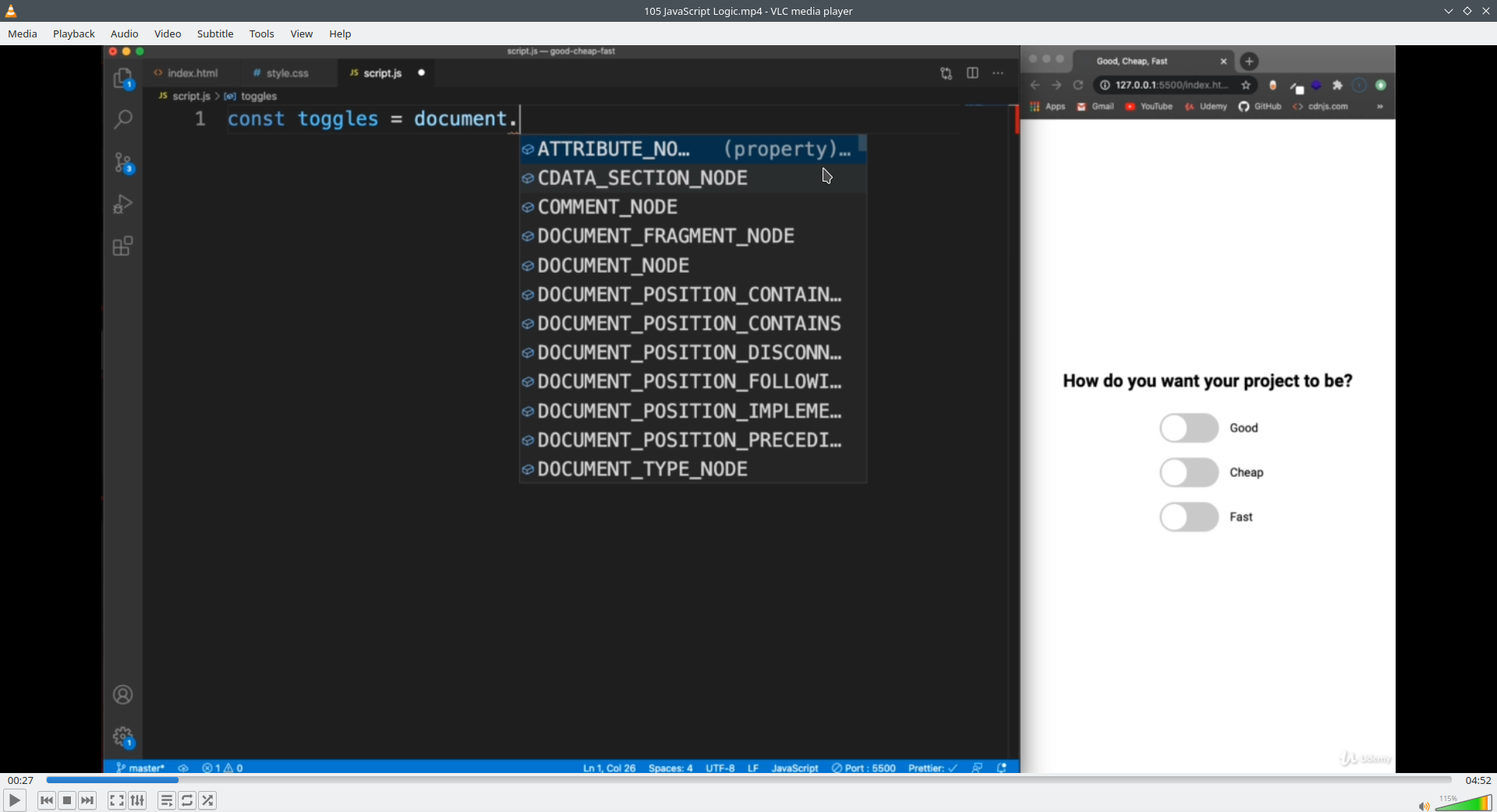This screenshot has width=1497, height=812.
Task: Open the Tools menu
Action: coord(262,34)
